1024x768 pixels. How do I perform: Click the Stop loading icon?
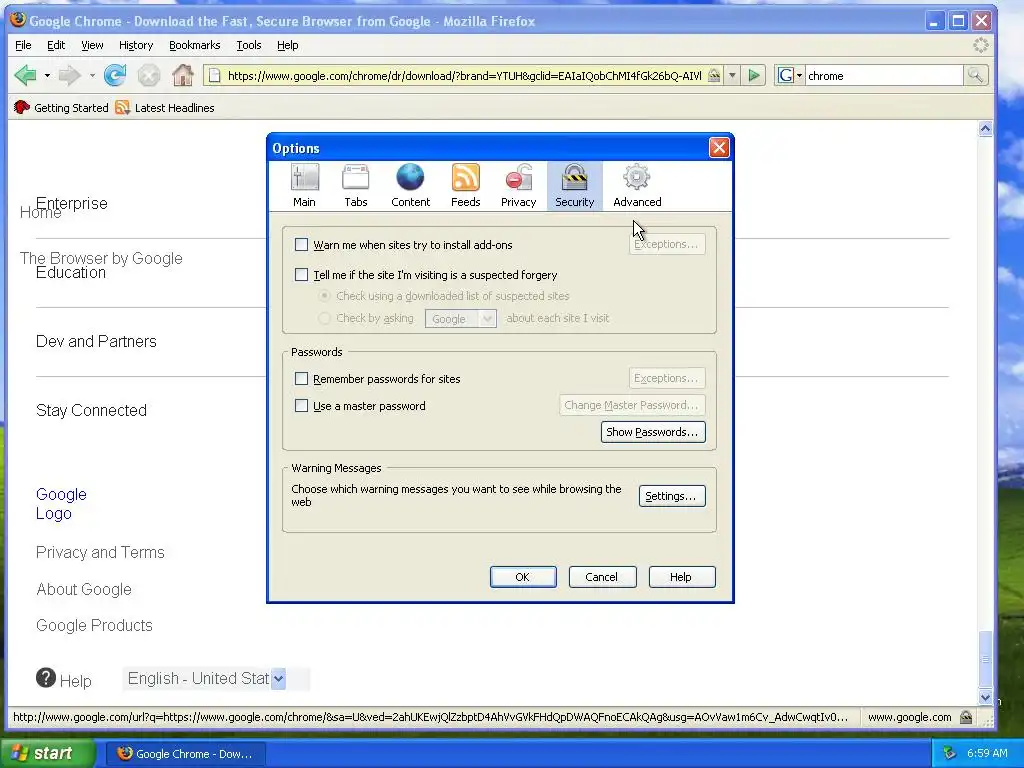pyautogui.click(x=149, y=76)
